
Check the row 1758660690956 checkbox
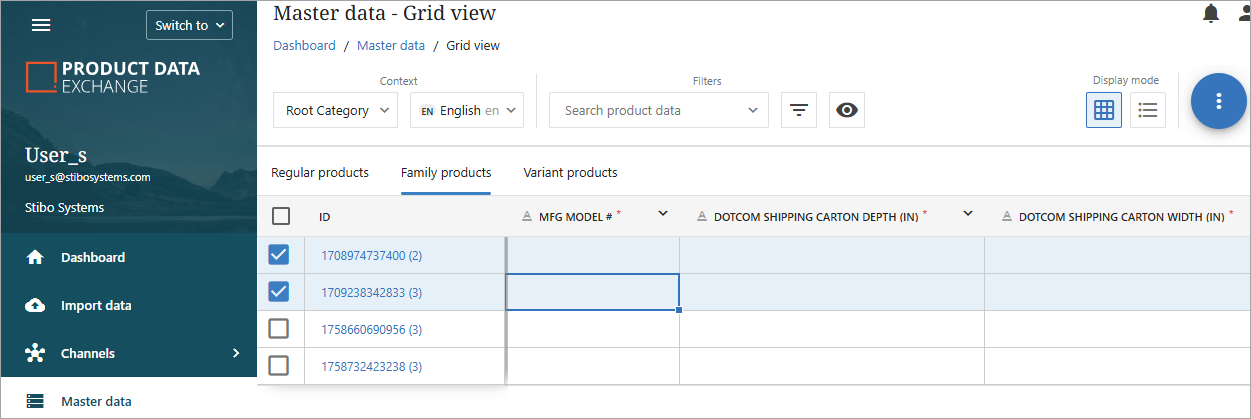point(279,328)
